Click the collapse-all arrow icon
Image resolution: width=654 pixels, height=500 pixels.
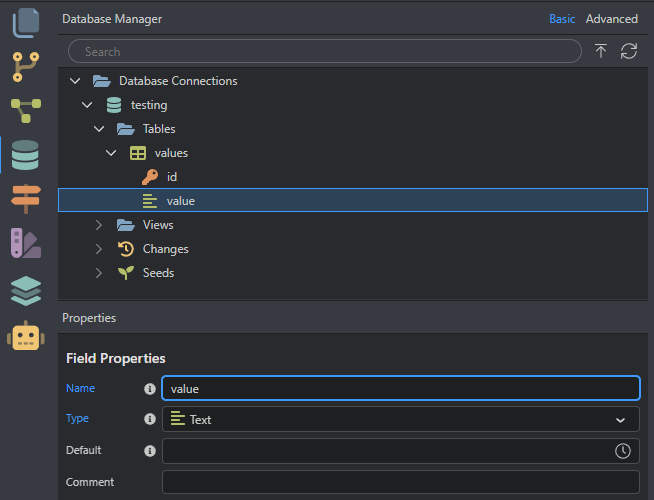600,51
